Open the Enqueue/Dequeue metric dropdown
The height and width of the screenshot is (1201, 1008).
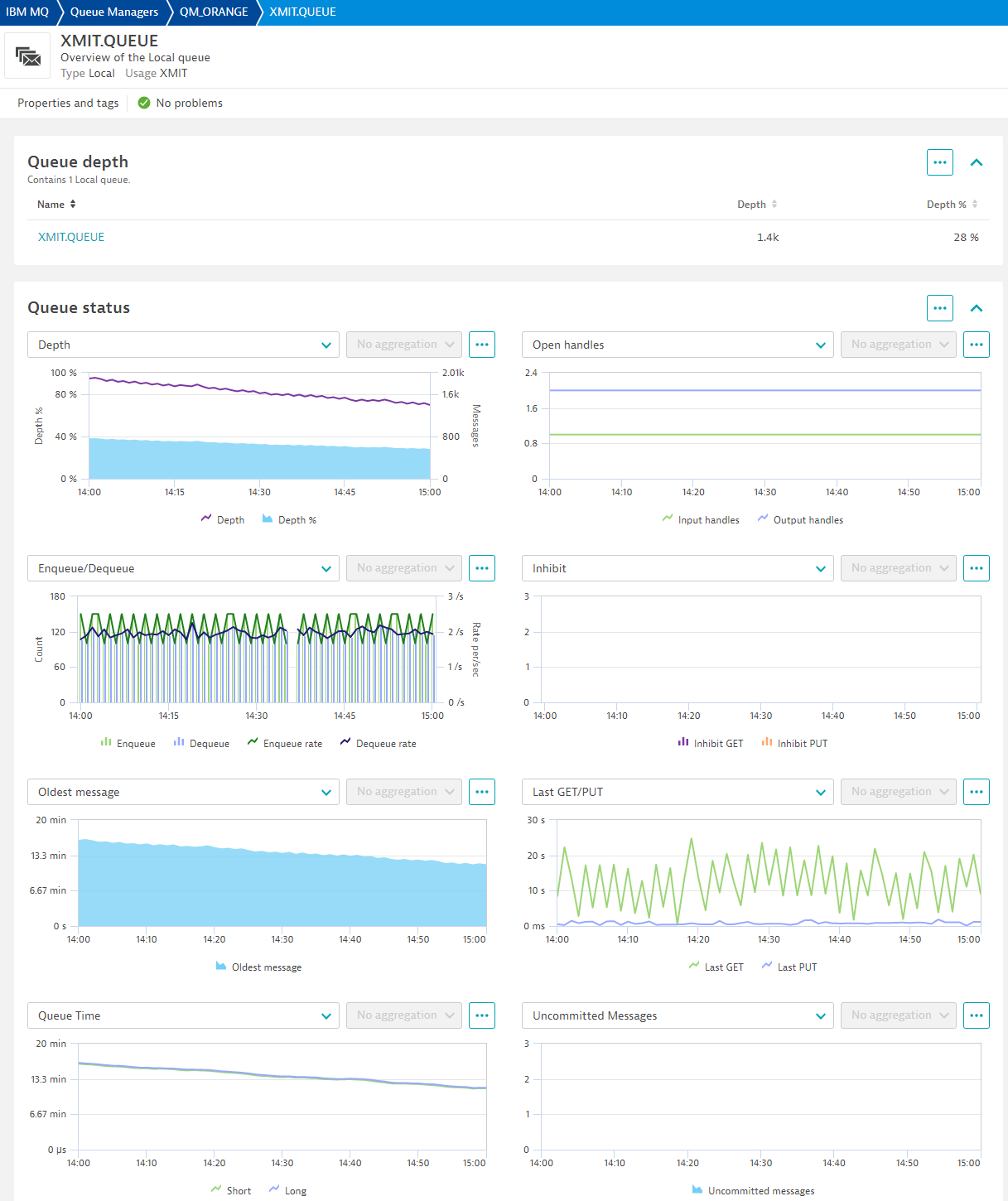183,568
